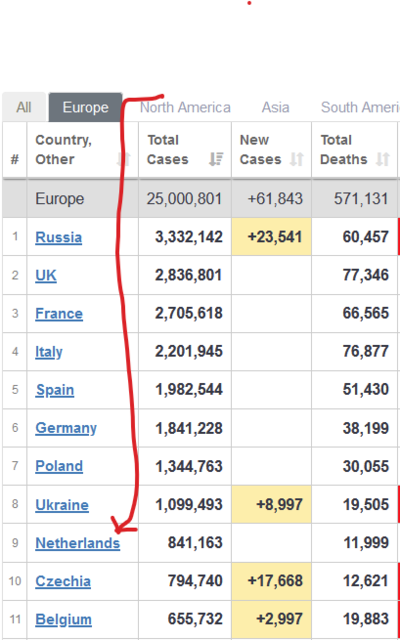Viewport: 400px width, 640px height.
Task: Click the Poland link
Action: [59, 466]
